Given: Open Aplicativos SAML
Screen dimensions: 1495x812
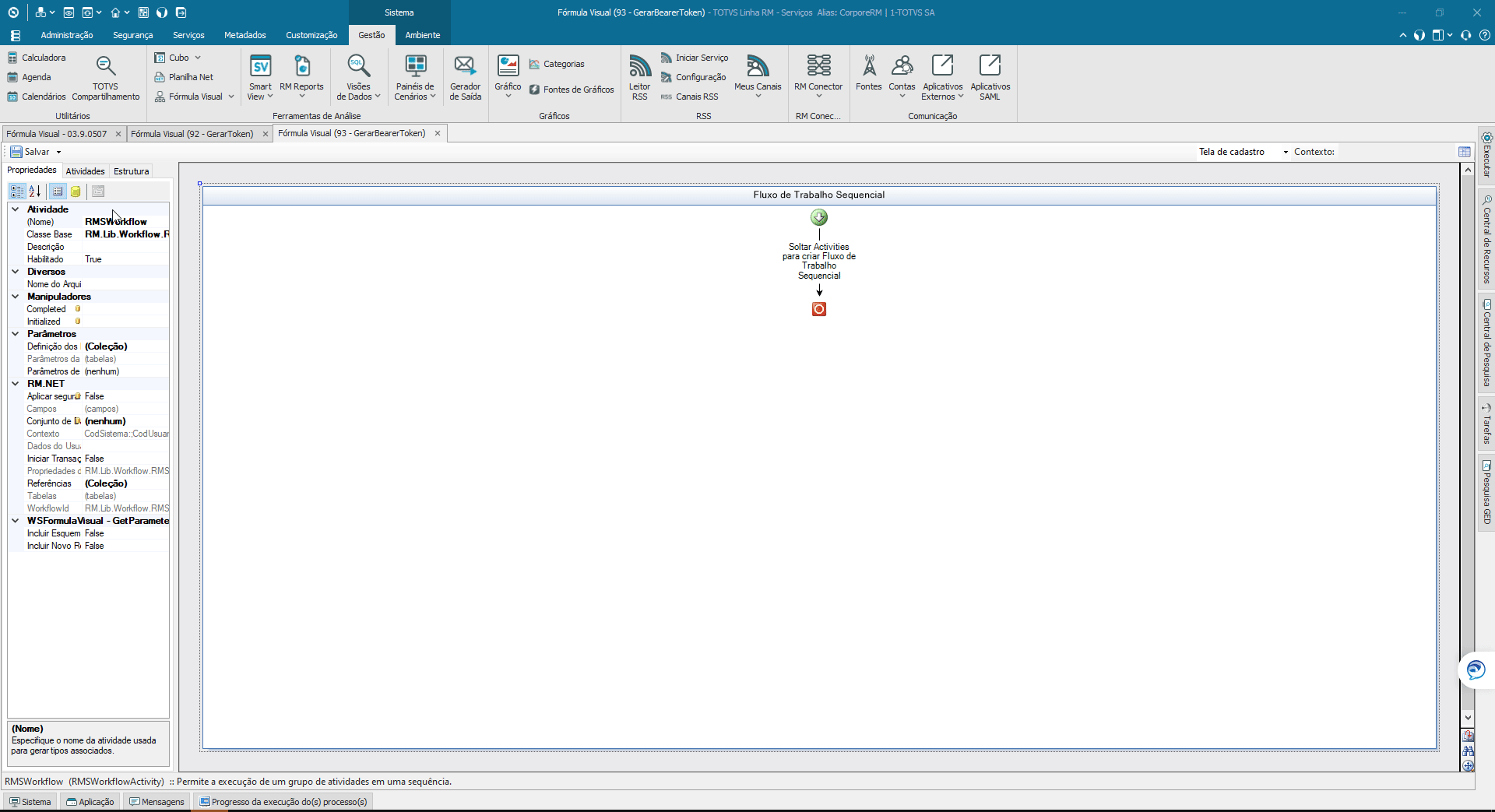Looking at the screenshot, I should (990, 76).
